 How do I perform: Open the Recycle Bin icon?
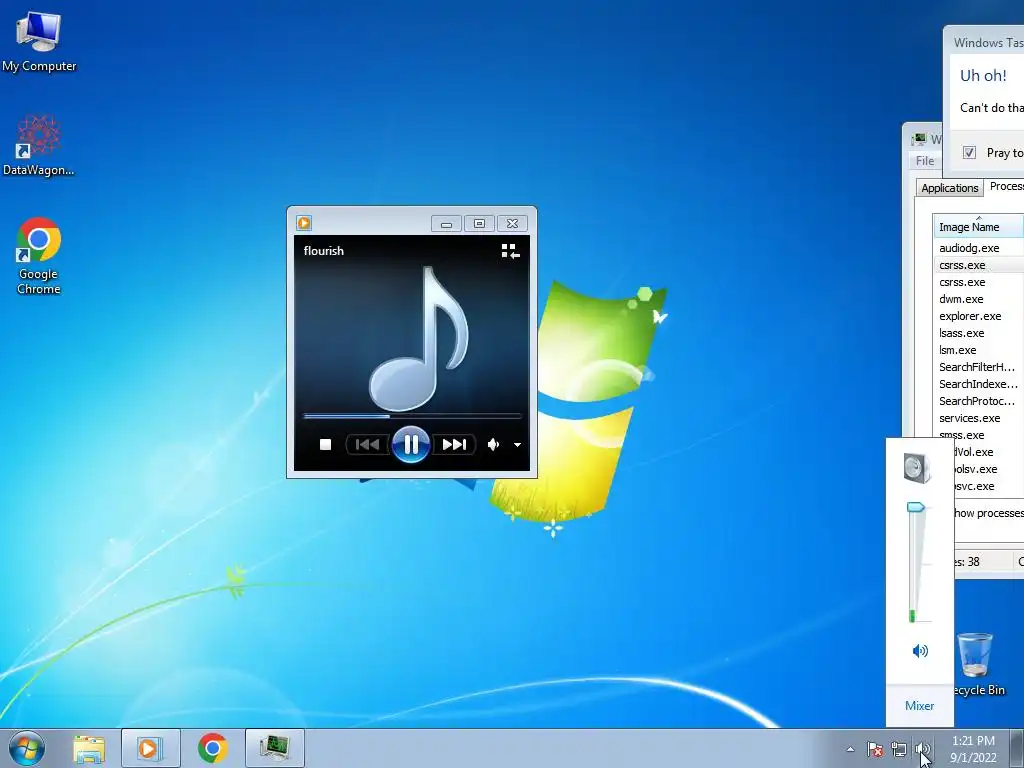976,664
